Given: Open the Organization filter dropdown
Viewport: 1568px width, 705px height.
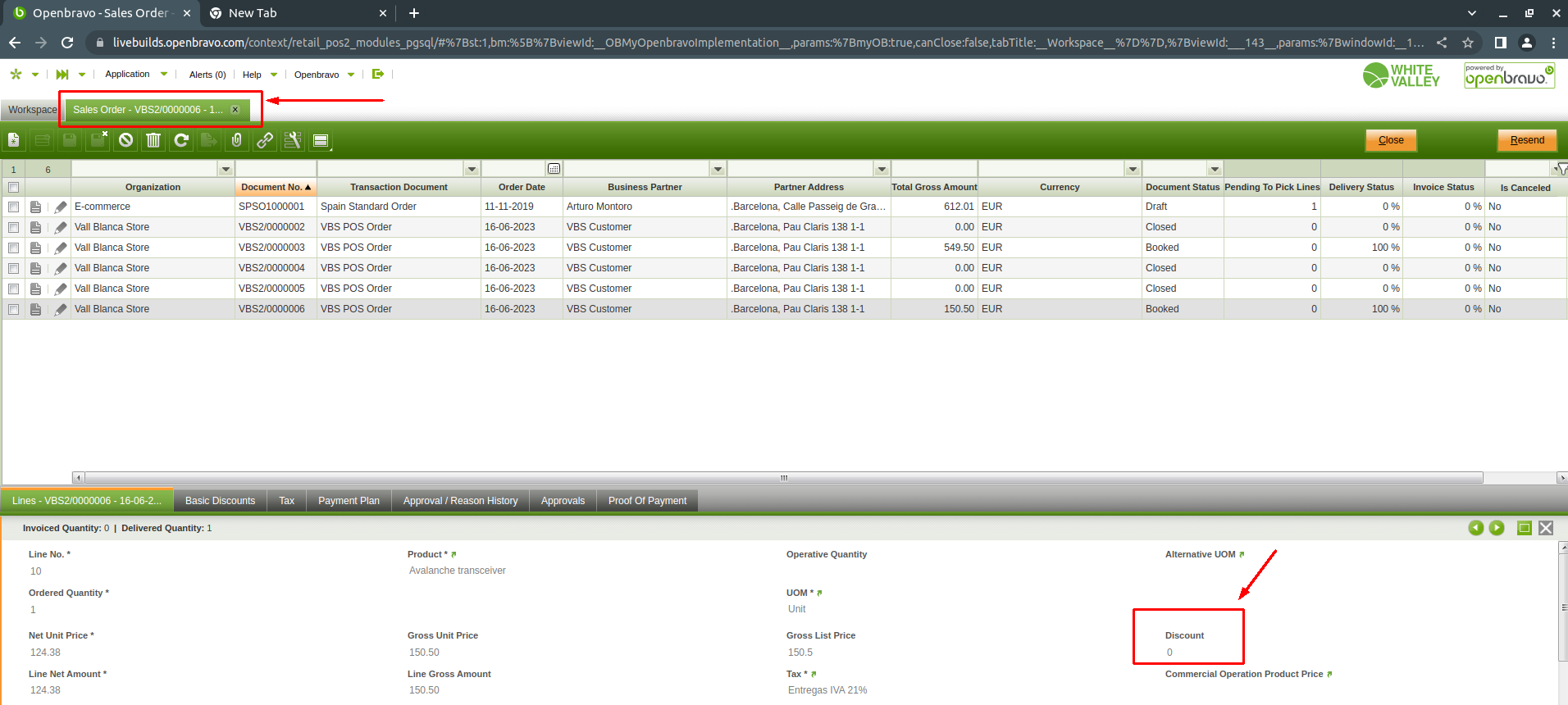Looking at the screenshot, I should pos(226,169).
